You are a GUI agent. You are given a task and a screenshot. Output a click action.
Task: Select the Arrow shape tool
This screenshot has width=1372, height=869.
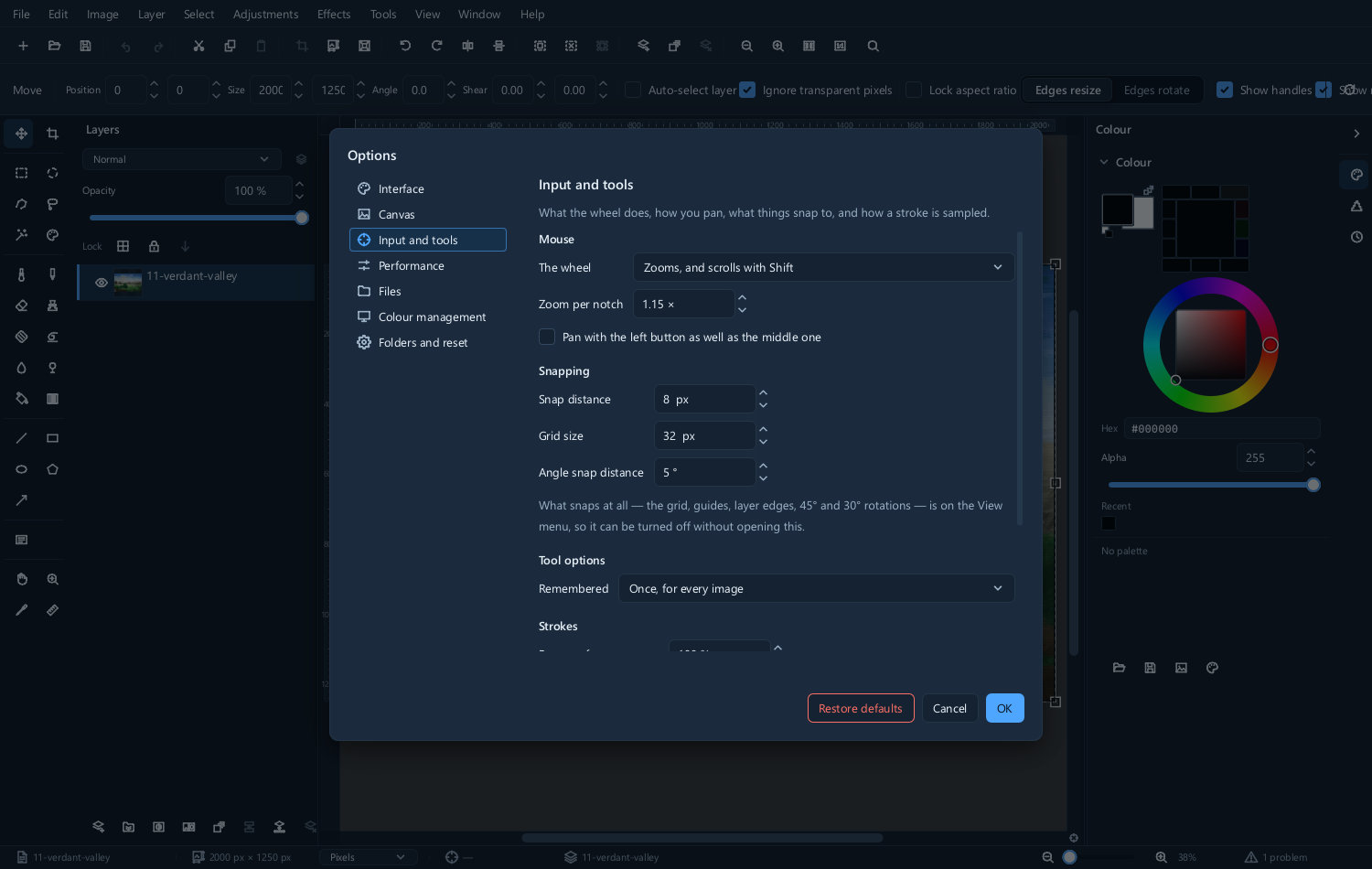tap(21, 500)
